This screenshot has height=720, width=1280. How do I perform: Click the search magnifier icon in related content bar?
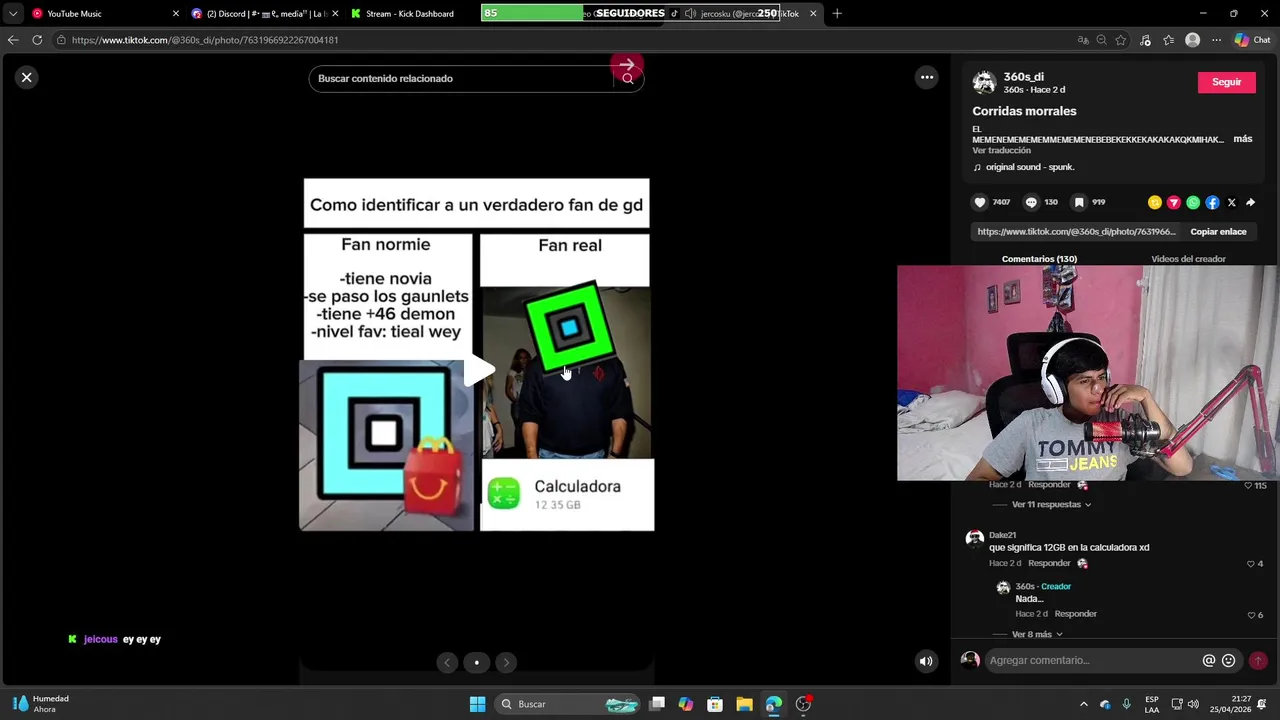point(627,78)
